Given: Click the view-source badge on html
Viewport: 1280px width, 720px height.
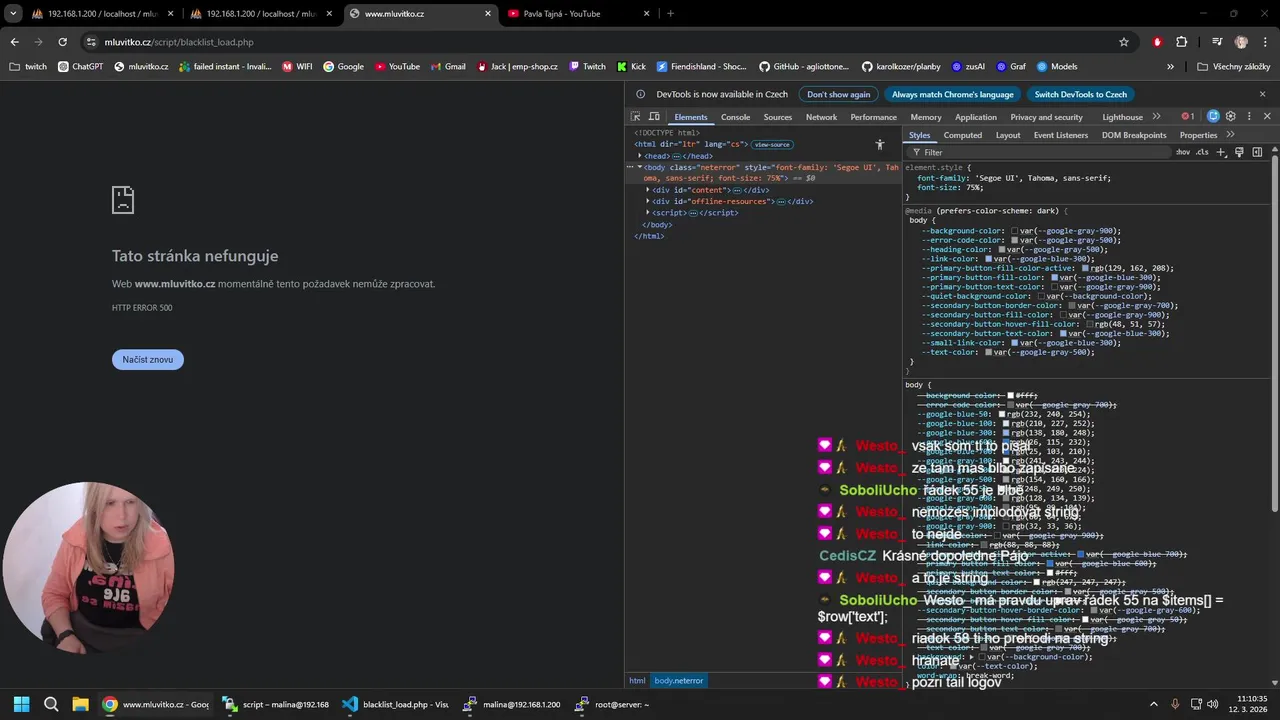Looking at the screenshot, I should [772, 145].
